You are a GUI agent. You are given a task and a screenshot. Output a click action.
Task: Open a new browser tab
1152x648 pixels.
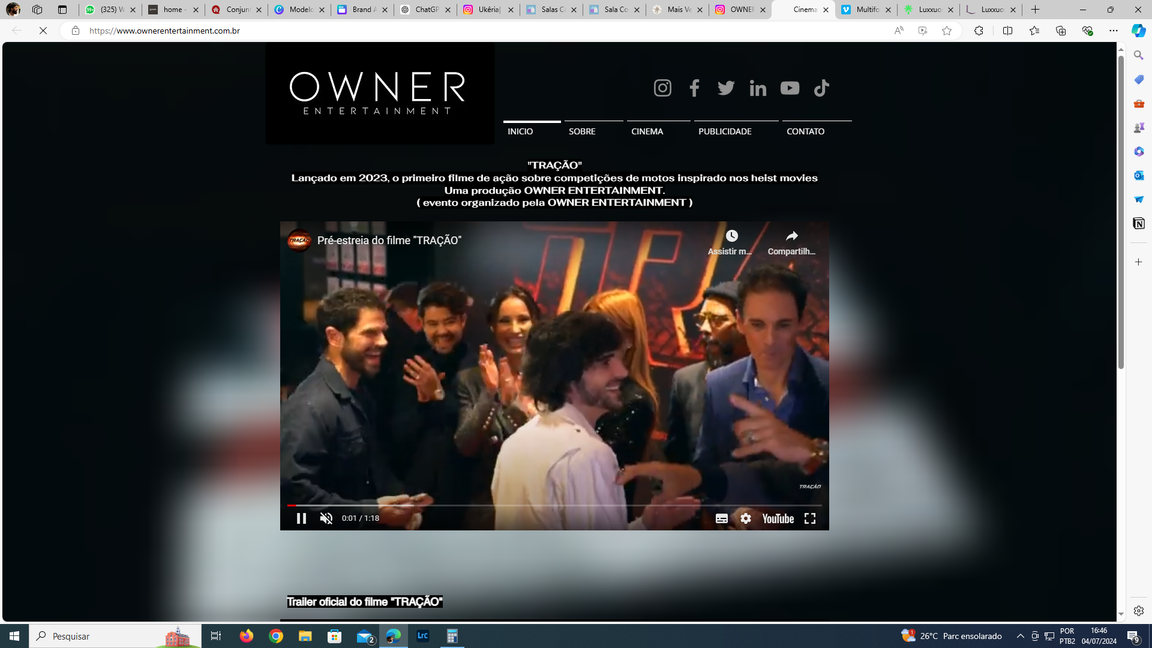(1035, 10)
